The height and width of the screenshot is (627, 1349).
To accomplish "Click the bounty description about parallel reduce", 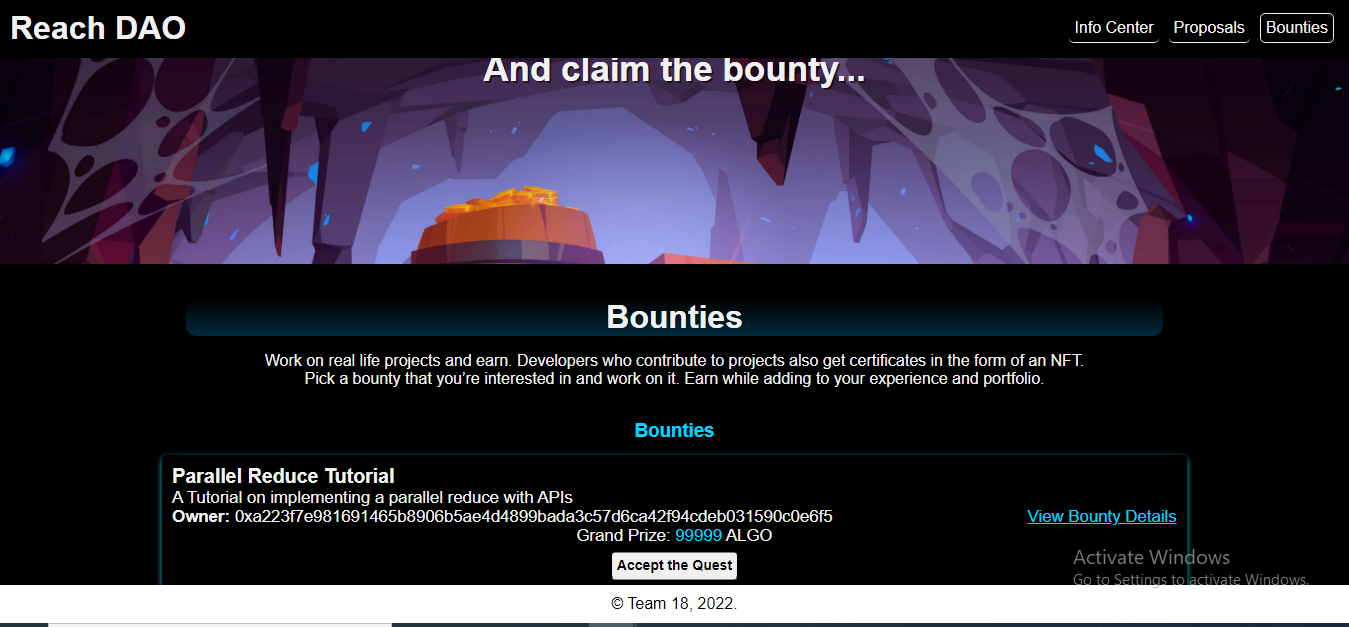I will (372, 497).
